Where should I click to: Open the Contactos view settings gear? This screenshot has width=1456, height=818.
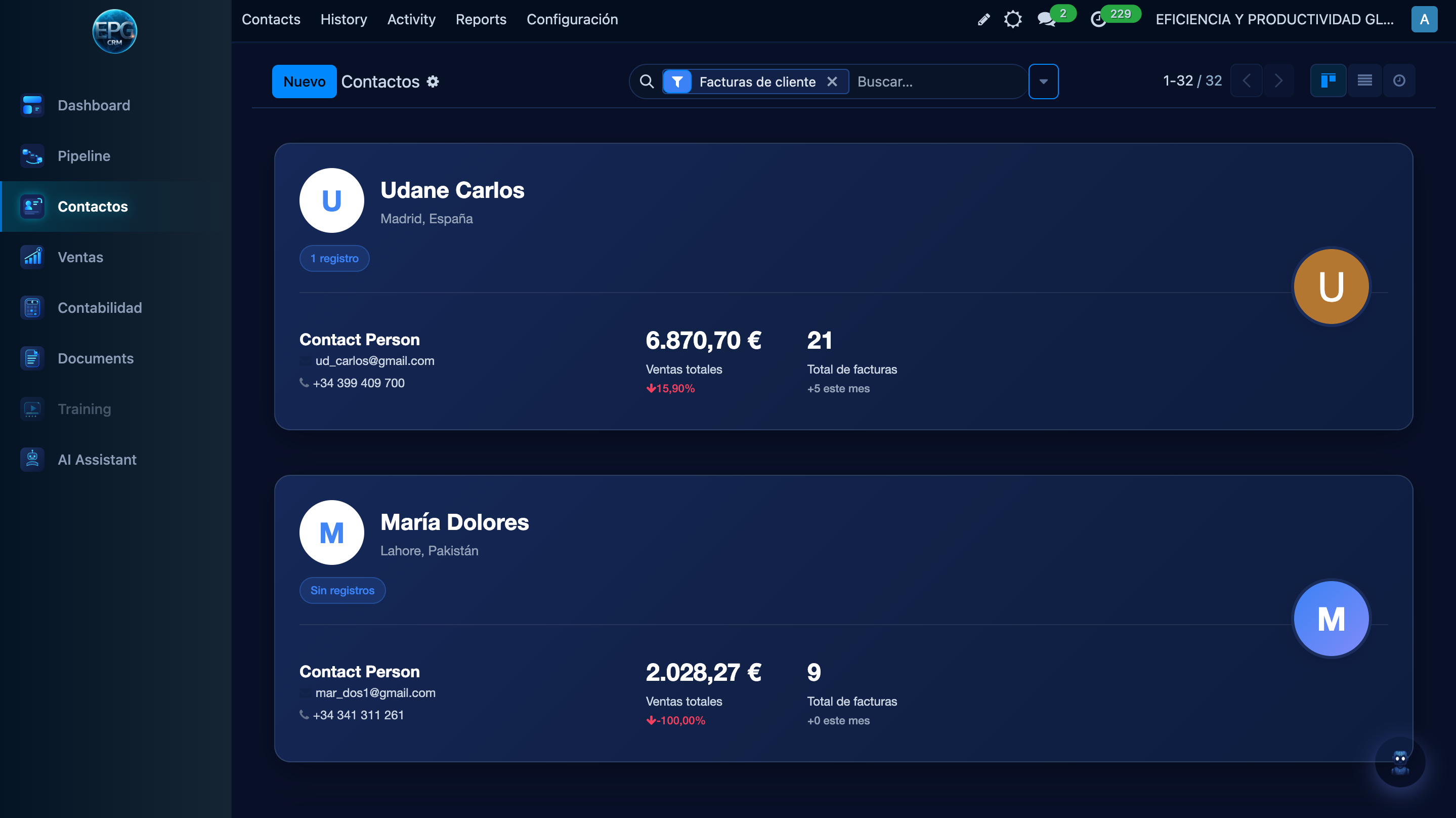[433, 81]
